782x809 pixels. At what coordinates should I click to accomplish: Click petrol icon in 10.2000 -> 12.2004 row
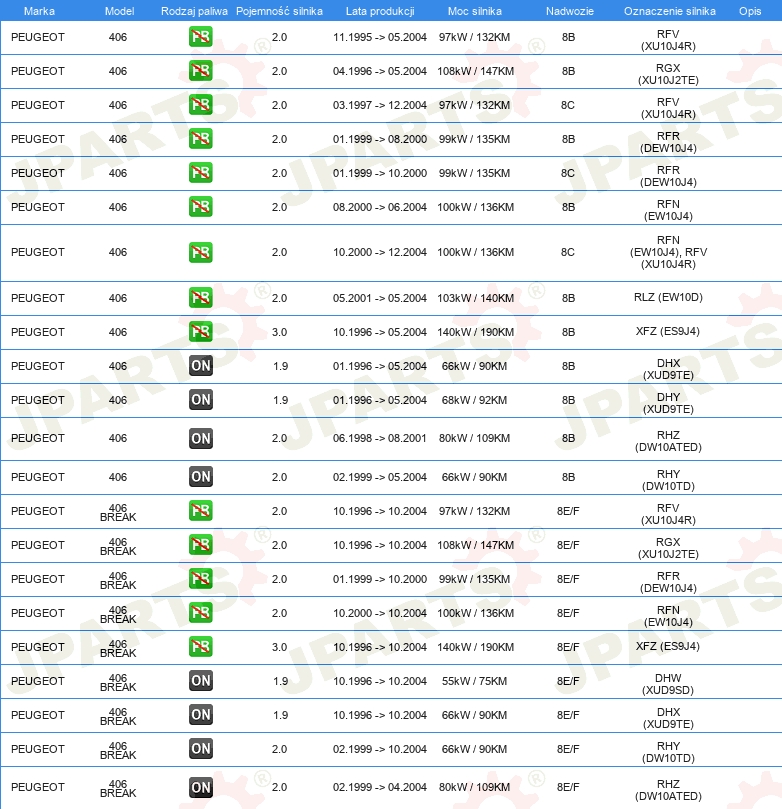pos(201,252)
